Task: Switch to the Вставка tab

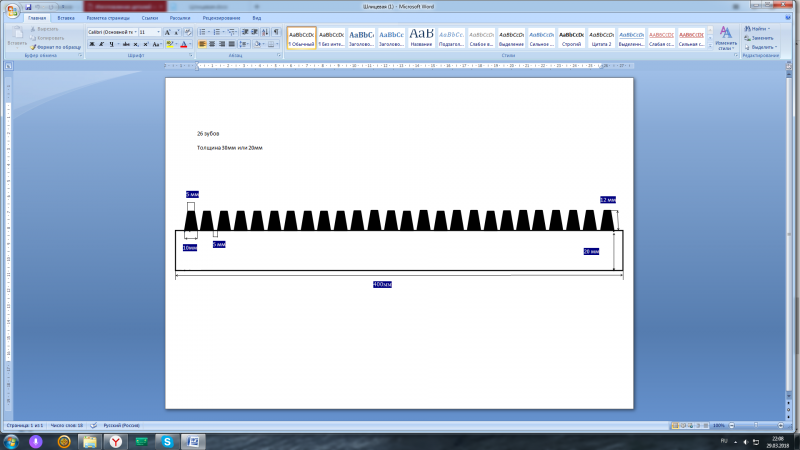Action: coord(66,18)
